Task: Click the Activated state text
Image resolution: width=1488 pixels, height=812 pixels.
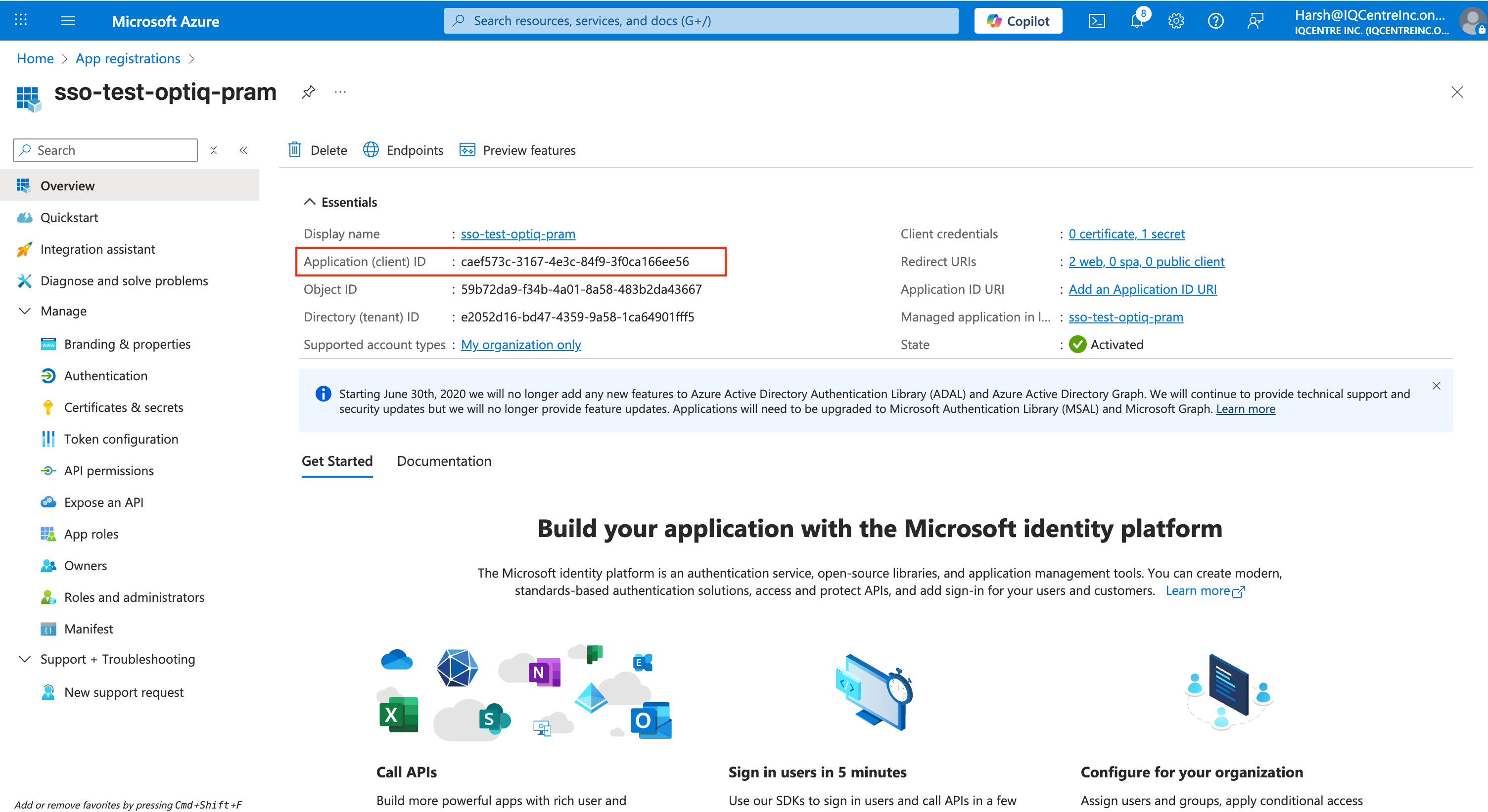Action: coord(1116,345)
